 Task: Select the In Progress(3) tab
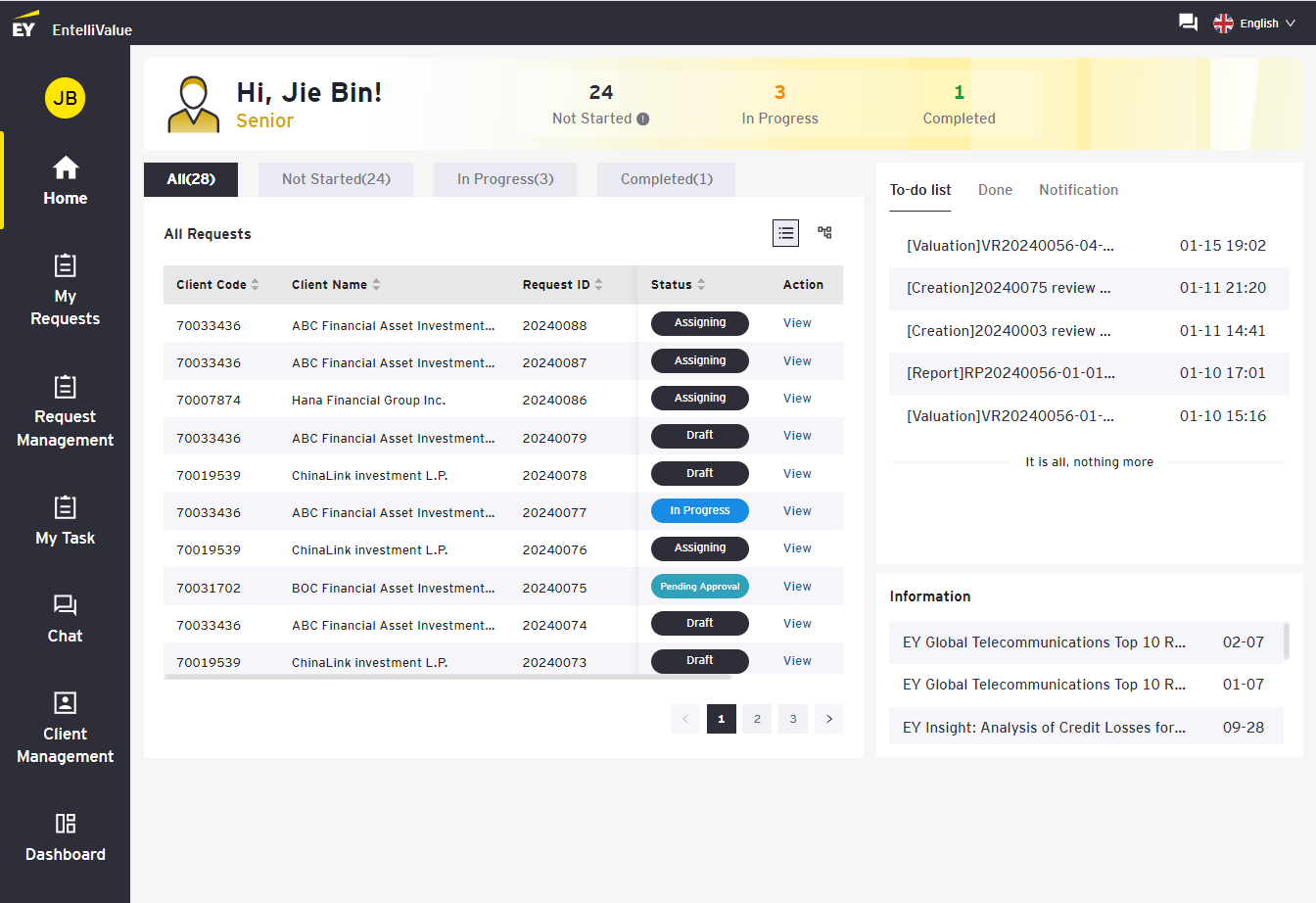click(505, 179)
